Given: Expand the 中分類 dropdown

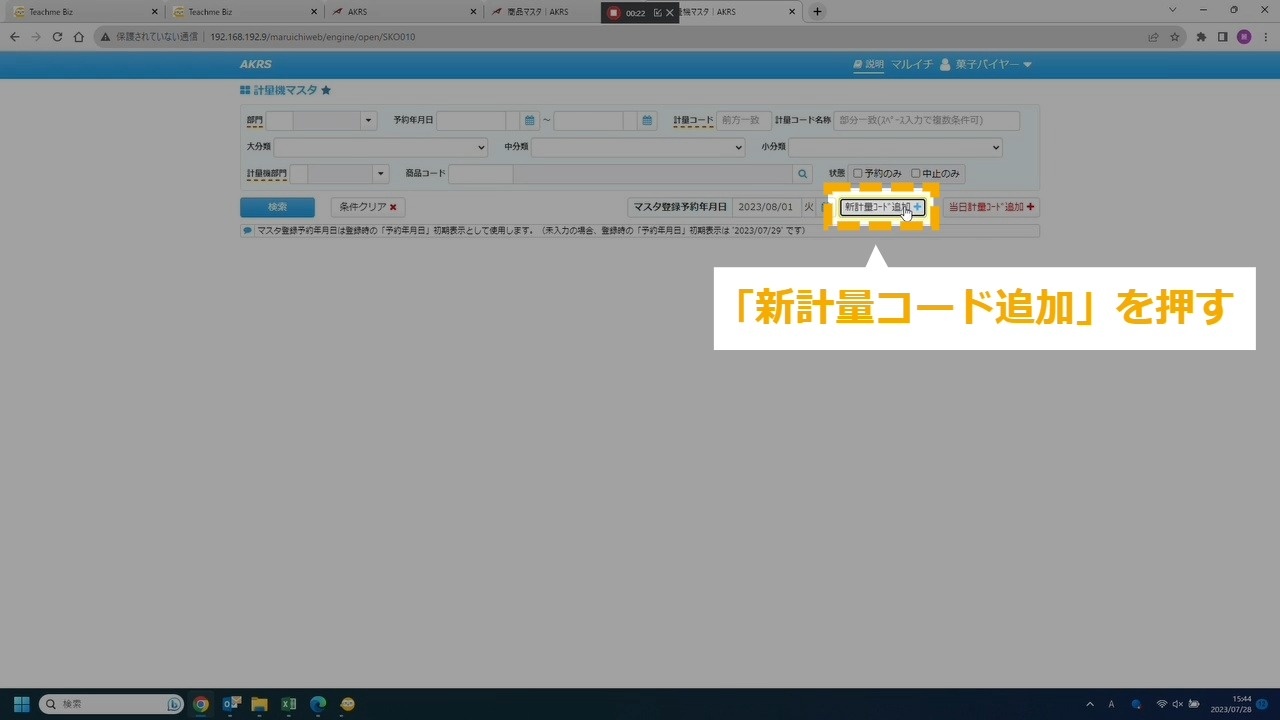Looking at the screenshot, I should pos(638,147).
